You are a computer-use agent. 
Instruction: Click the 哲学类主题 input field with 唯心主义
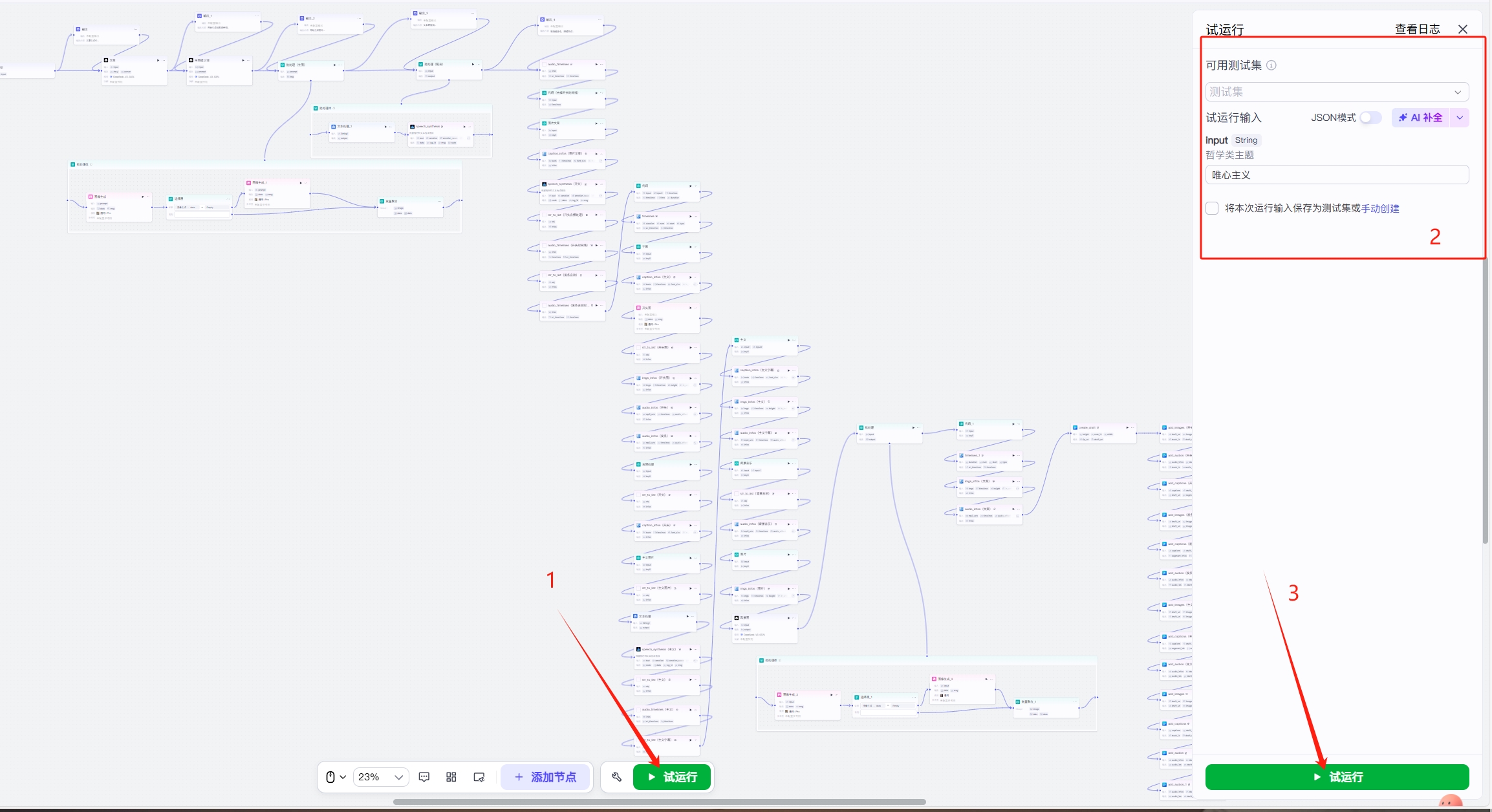click(1337, 175)
